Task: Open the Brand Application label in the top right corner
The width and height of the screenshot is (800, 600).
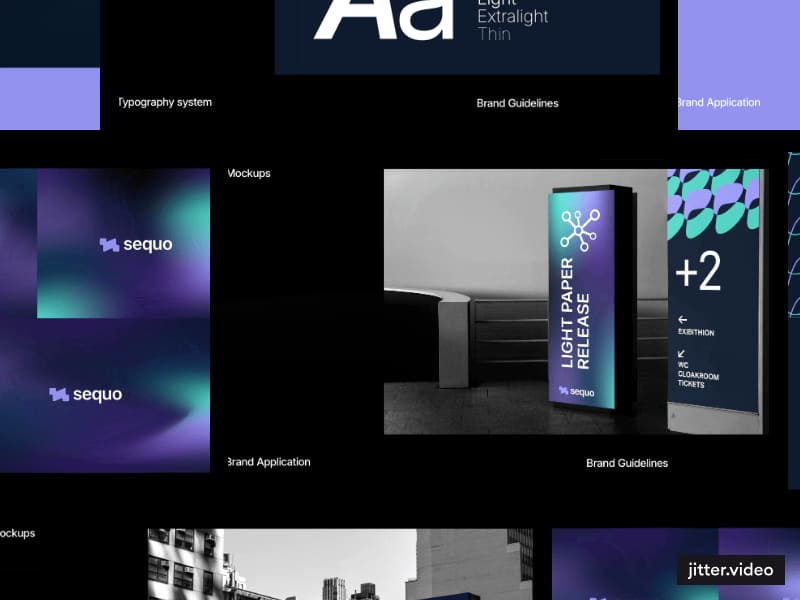Action: [x=718, y=101]
